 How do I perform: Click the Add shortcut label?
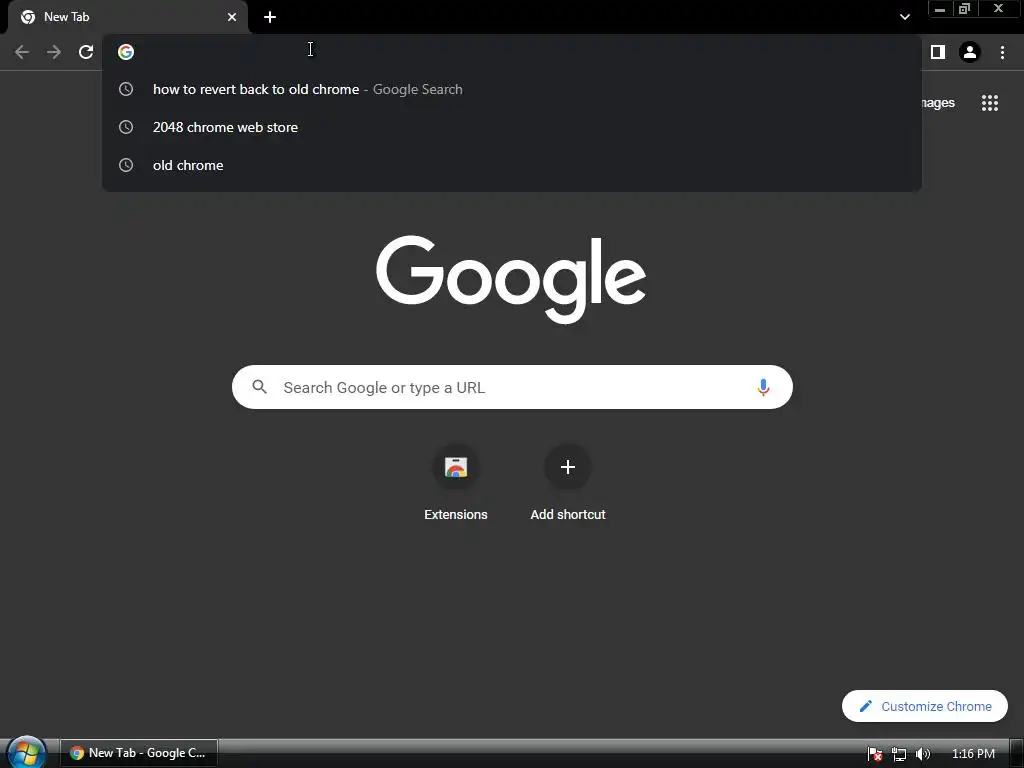[568, 515]
